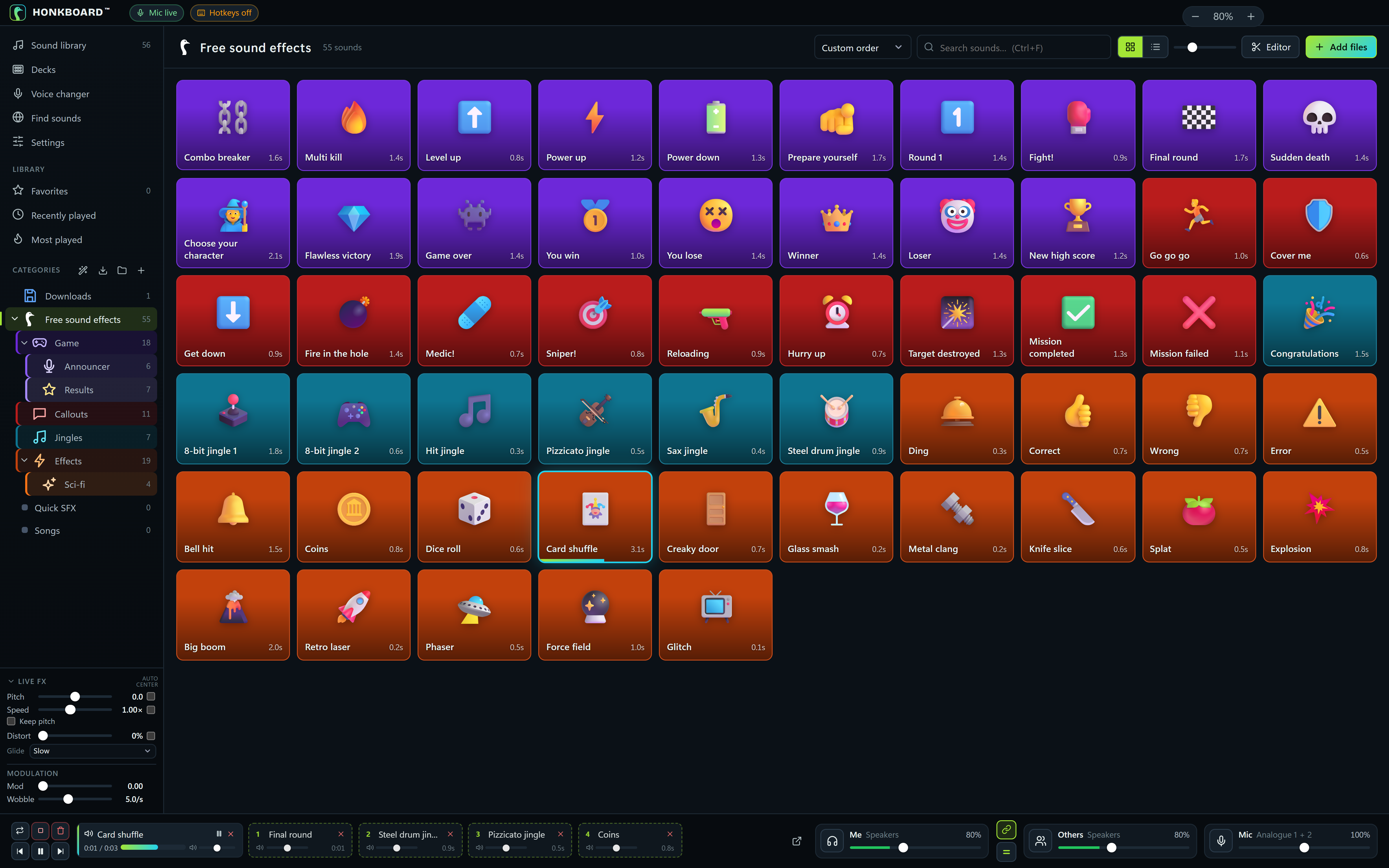Open Find sounds page
1389x868 pixels.
[x=82, y=118]
